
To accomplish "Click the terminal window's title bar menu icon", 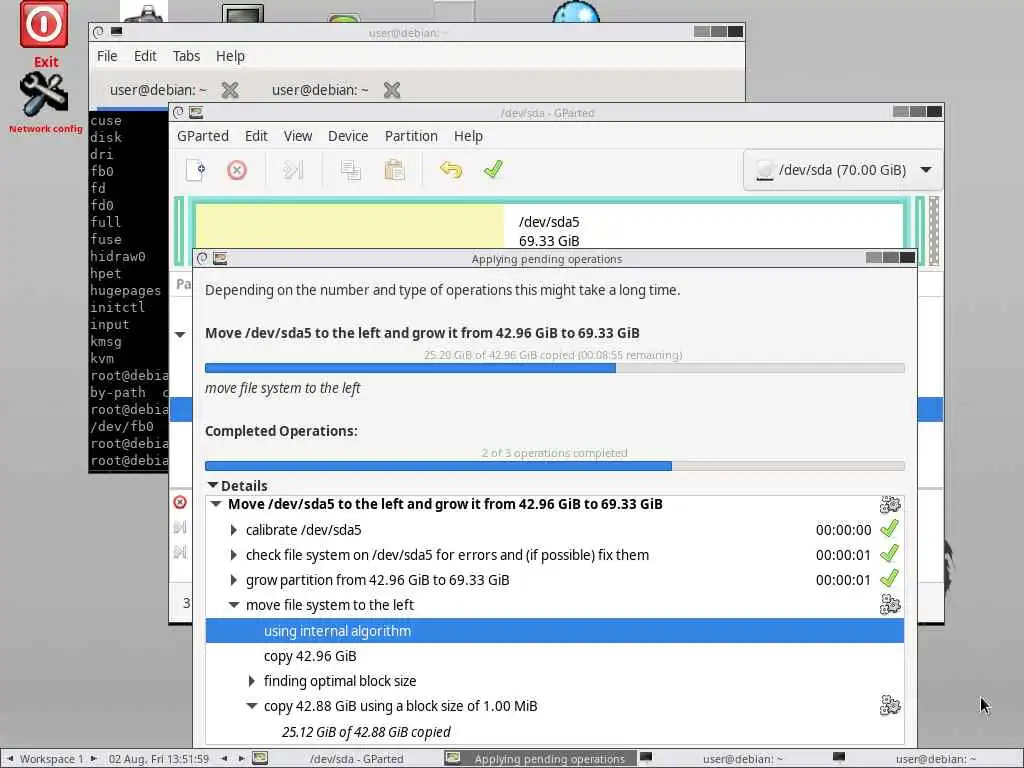I will 98,31.
